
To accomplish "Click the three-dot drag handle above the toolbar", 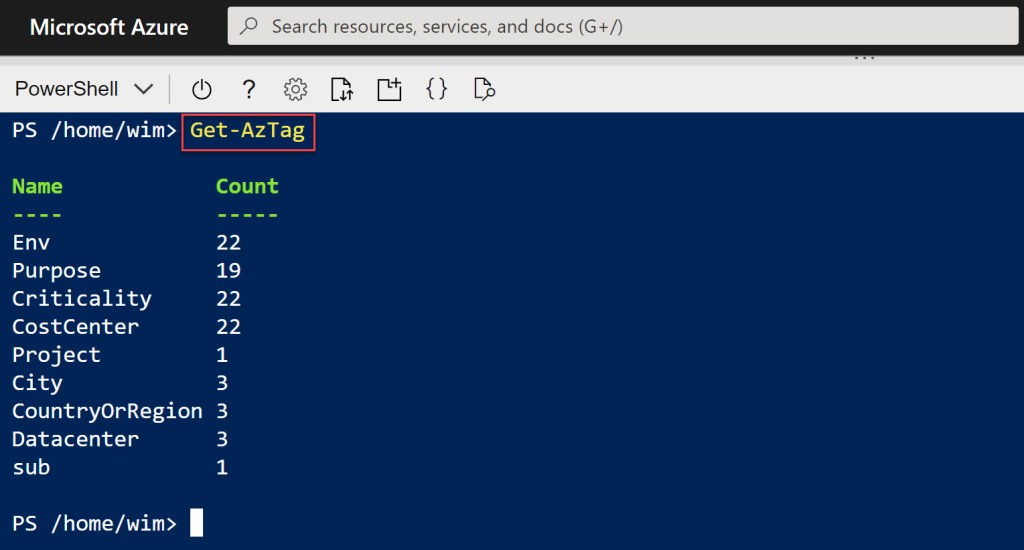I will pyautogui.click(x=865, y=59).
